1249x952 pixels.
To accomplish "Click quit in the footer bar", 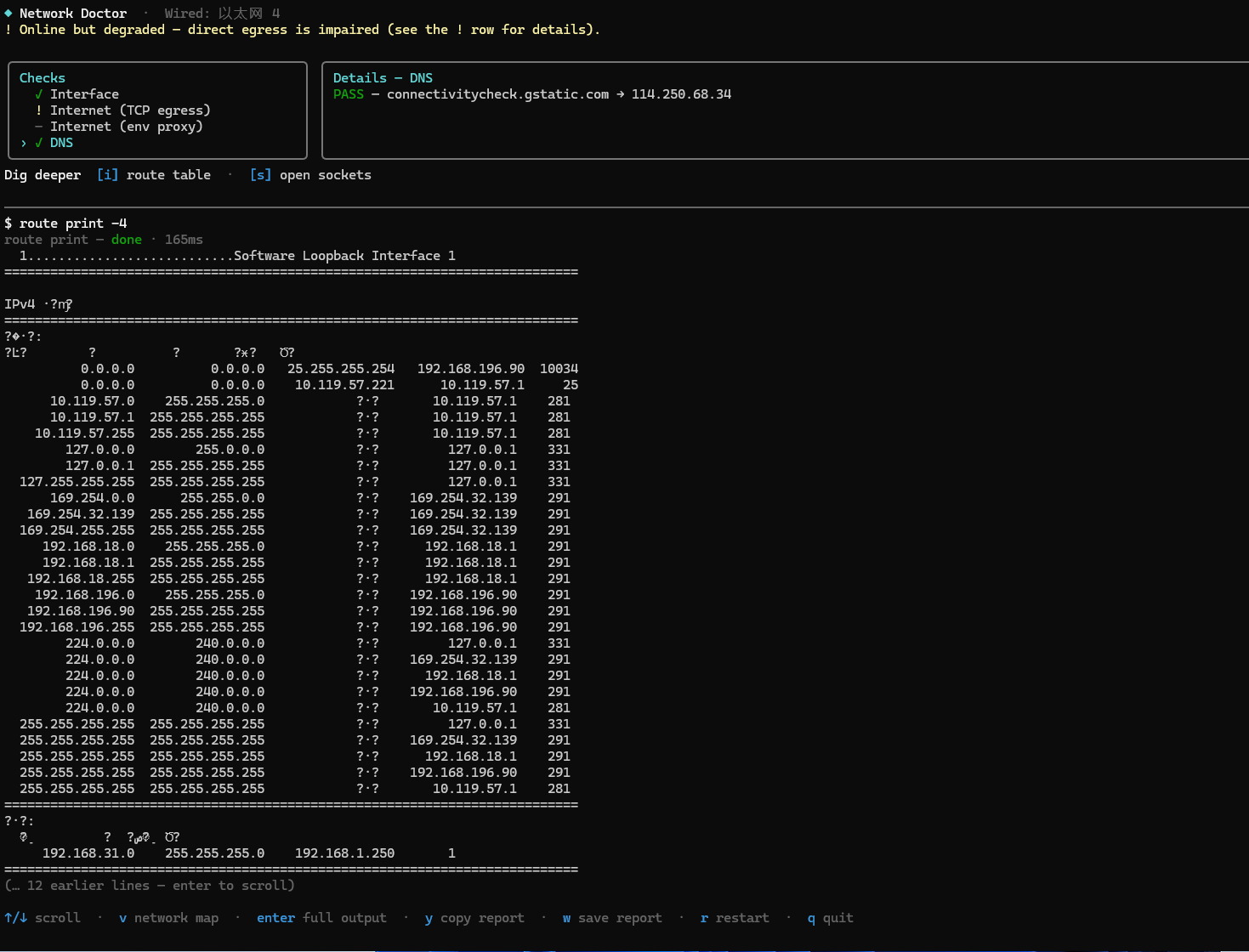I will point(830,918).
